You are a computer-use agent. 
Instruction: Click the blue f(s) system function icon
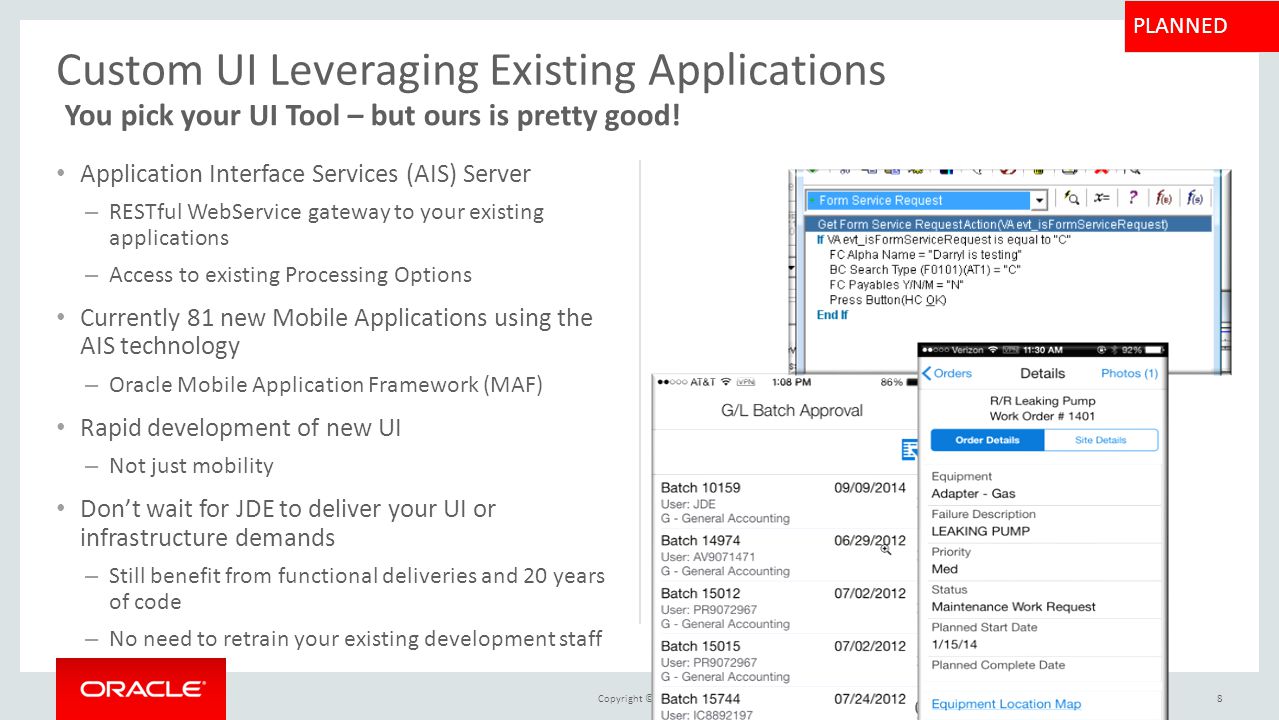[x=1193, y=198]
